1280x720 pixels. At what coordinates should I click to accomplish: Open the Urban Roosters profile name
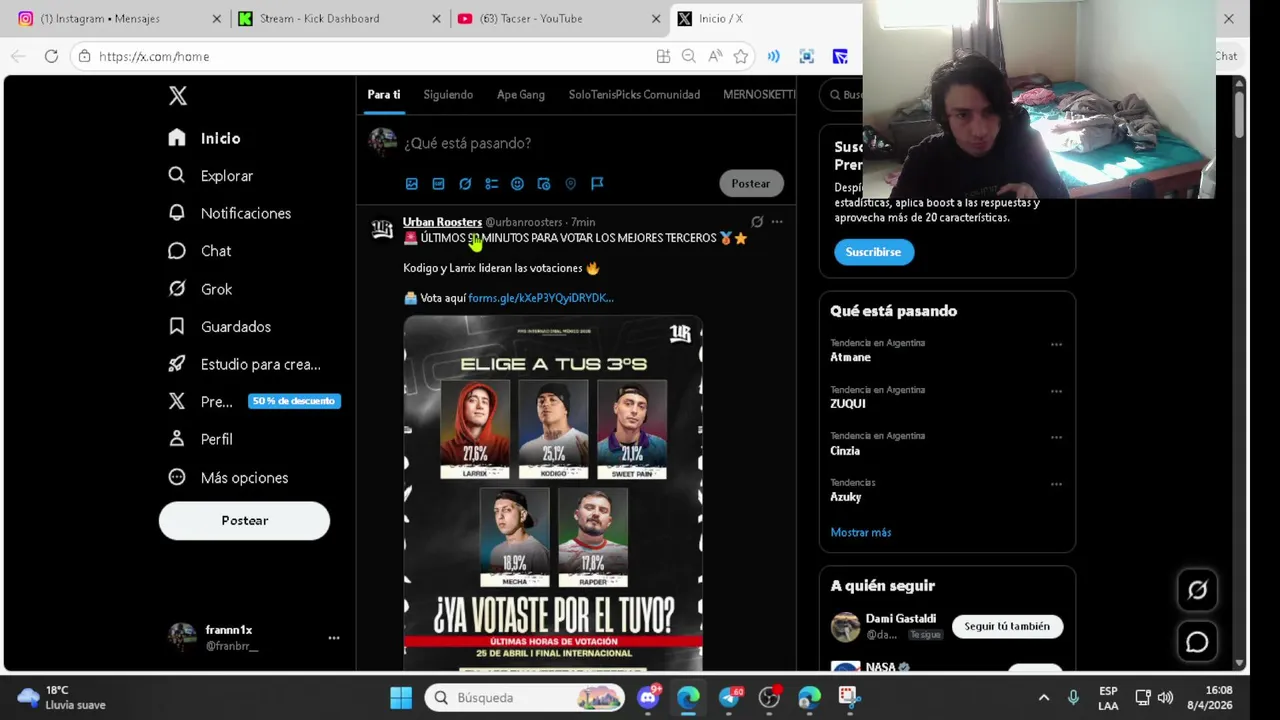(442, 222)
